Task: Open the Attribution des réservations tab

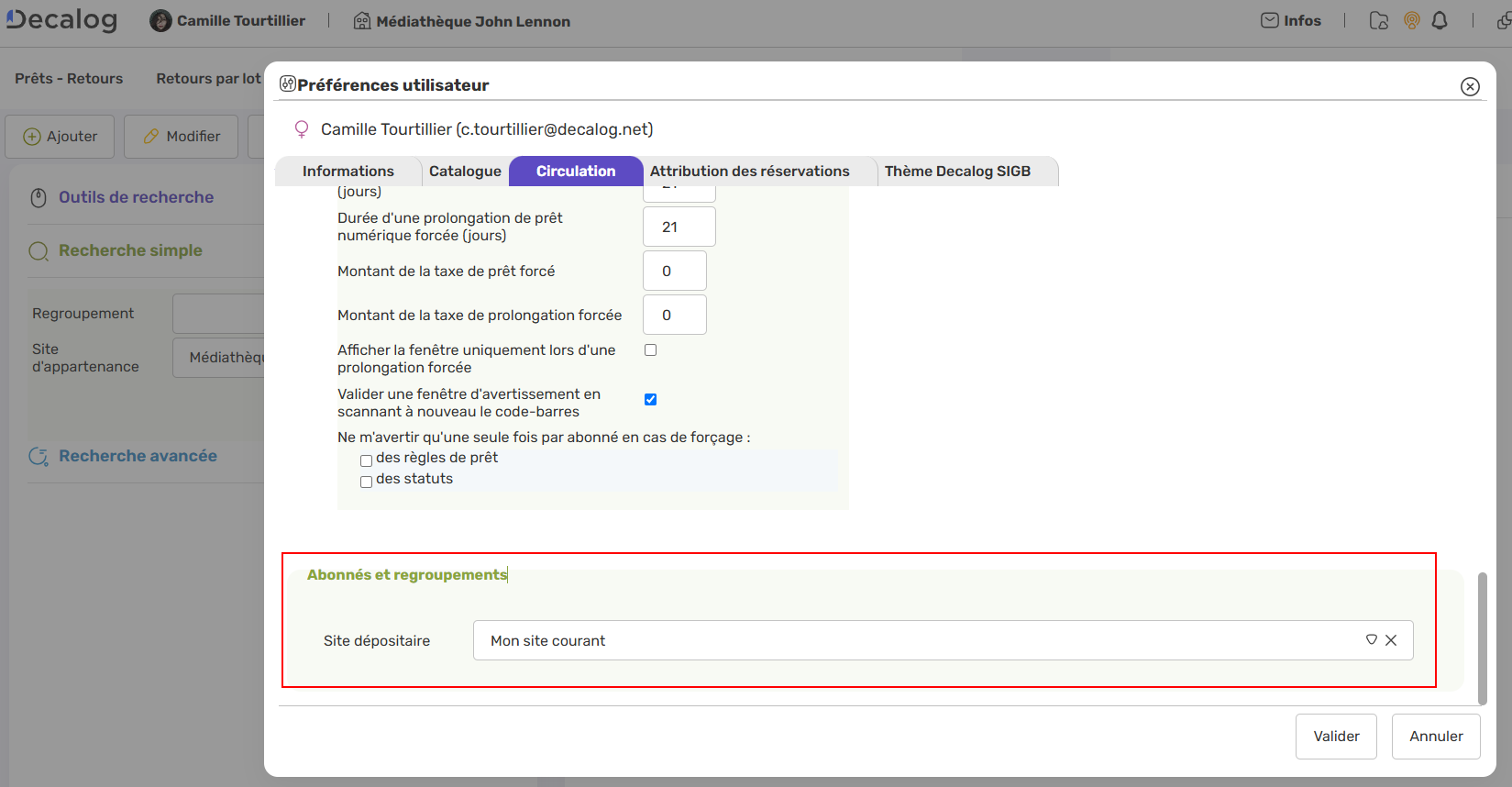Action: 749,172
